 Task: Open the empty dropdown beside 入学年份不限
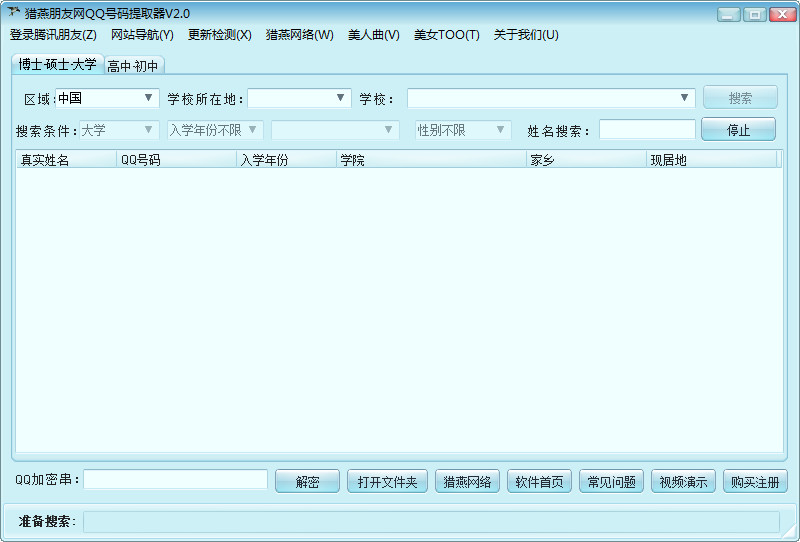click(x=335, y=130)
